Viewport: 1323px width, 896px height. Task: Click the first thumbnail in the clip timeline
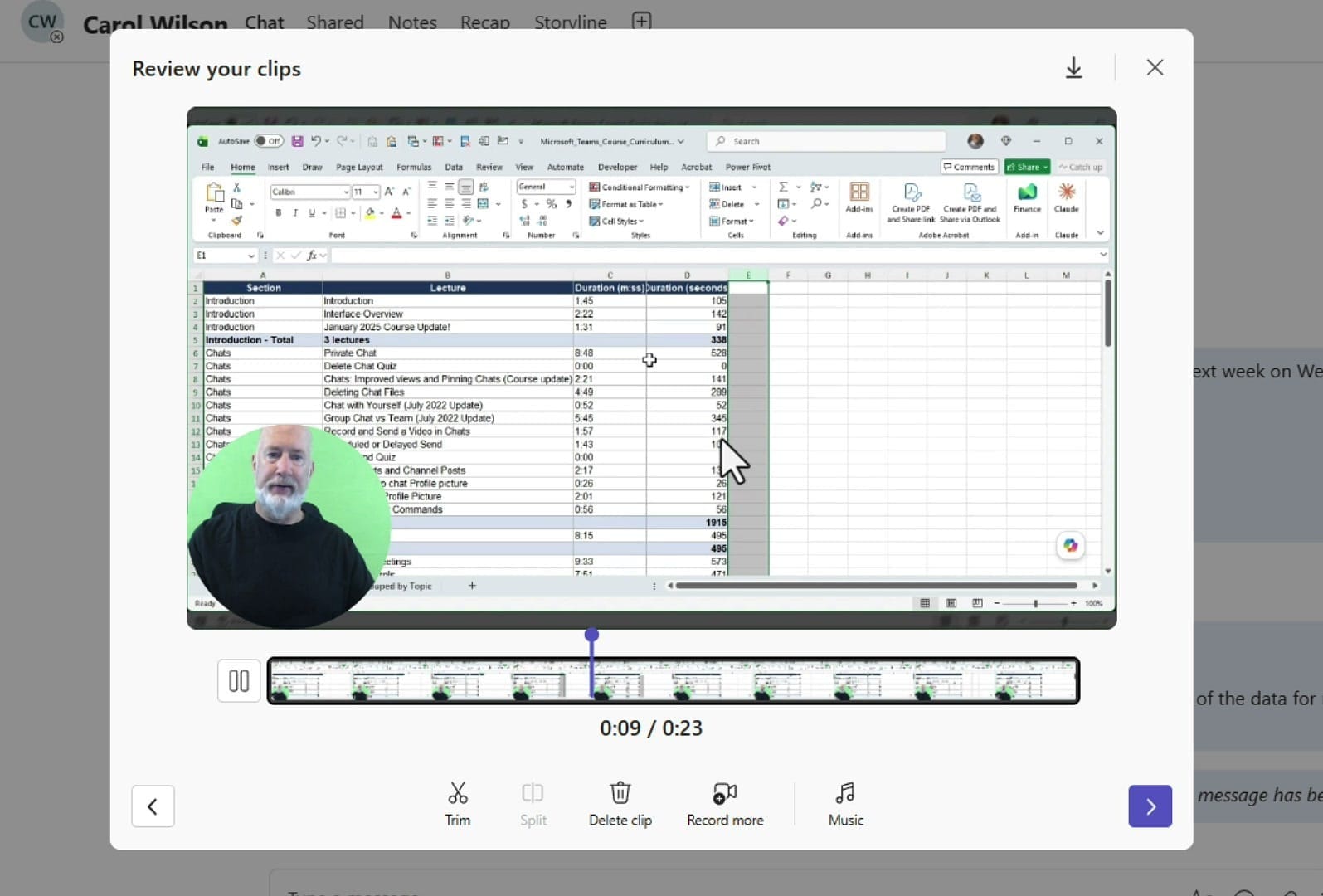[x=309, y=681]
